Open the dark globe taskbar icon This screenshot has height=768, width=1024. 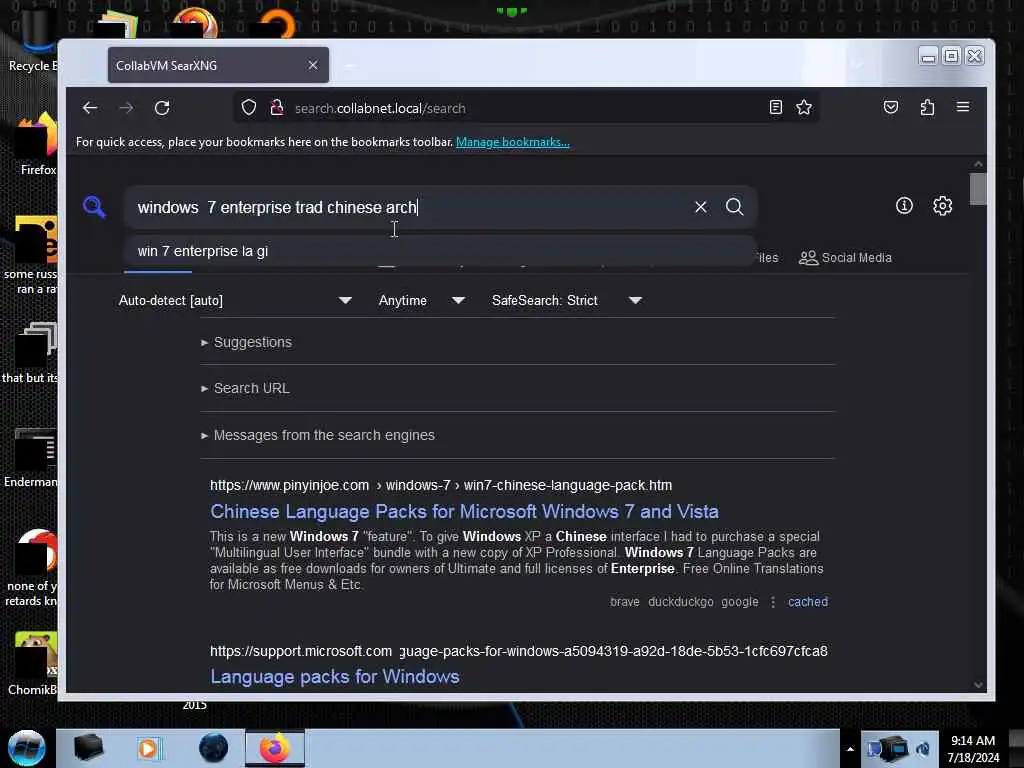(214, 748)
